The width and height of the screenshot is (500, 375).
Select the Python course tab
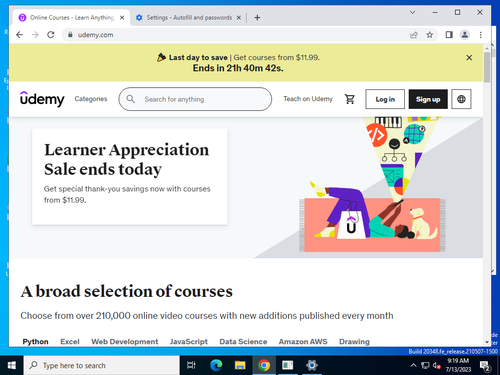pyautogui.click(x=35, y=342)
